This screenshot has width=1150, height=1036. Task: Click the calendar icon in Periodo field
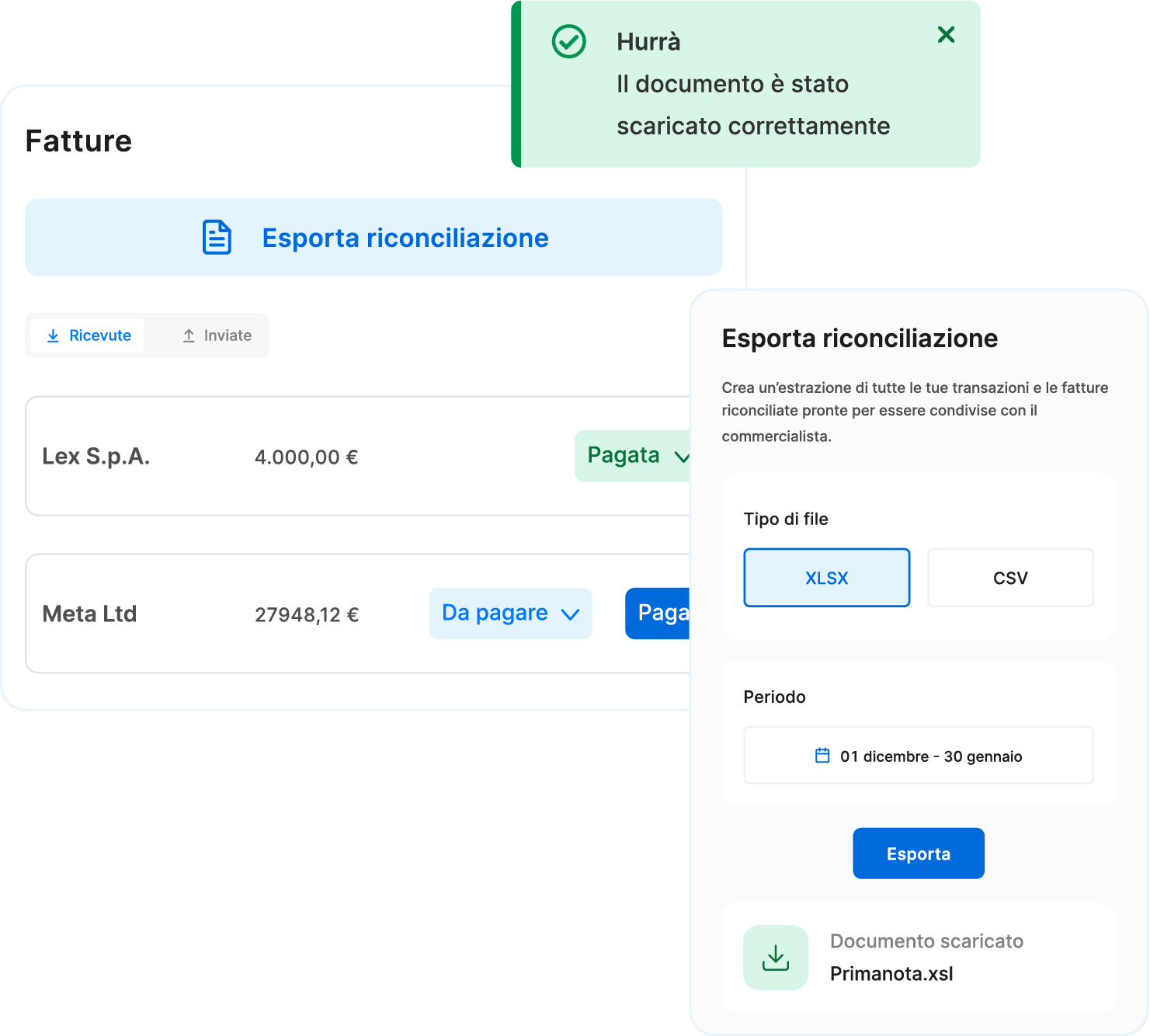[x=822, y=756]
